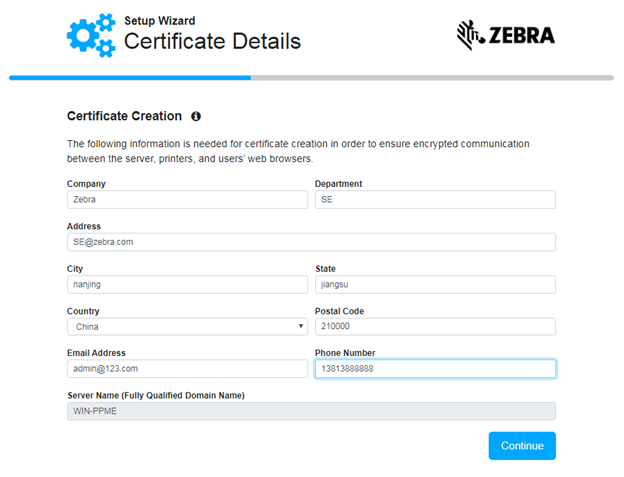This screenshot has height=477, width=624.
Task: Click the Certificate Creation section heading
Action: (x=124, y=116)
